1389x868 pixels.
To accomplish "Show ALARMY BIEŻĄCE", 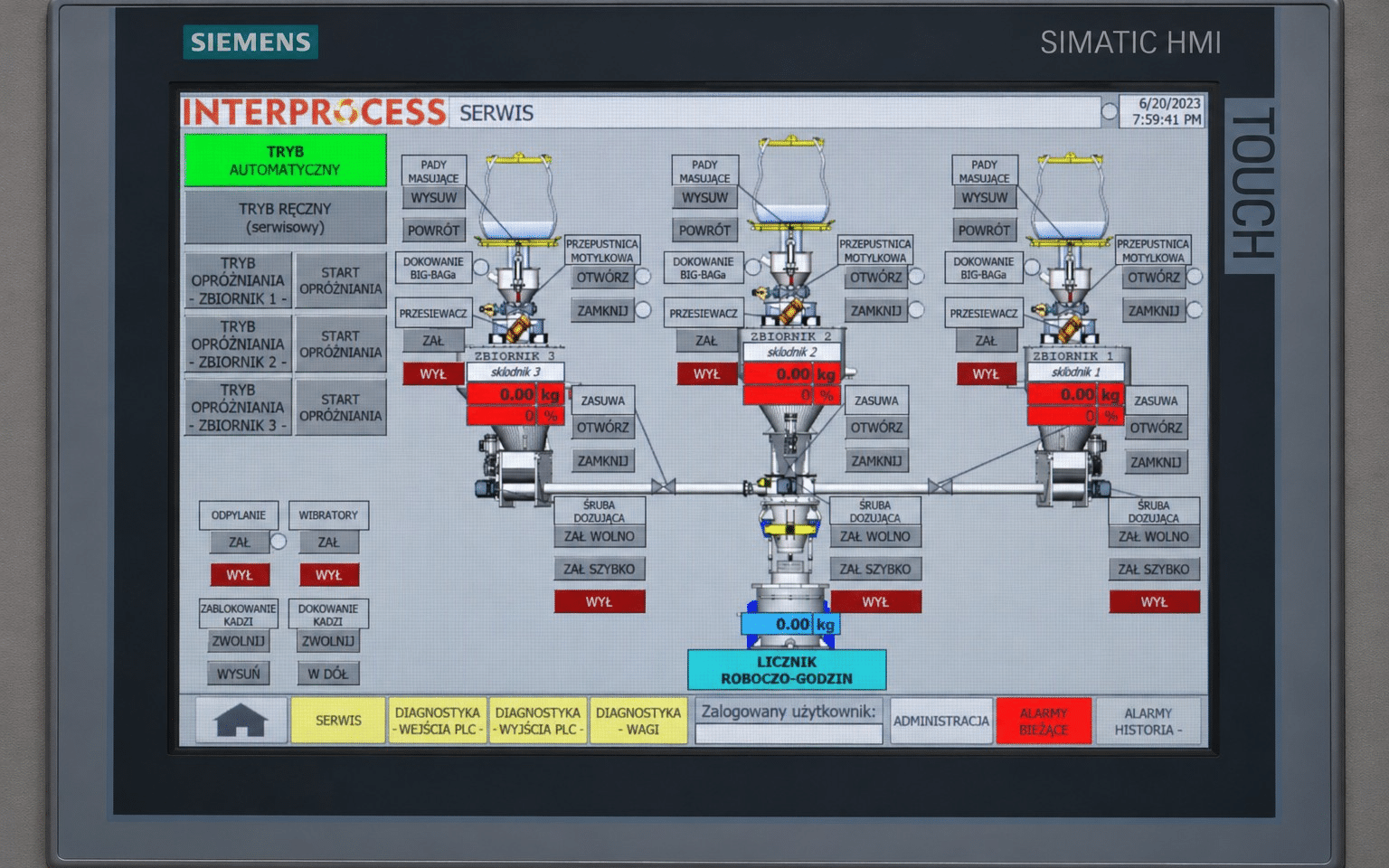I will 1044,721.
